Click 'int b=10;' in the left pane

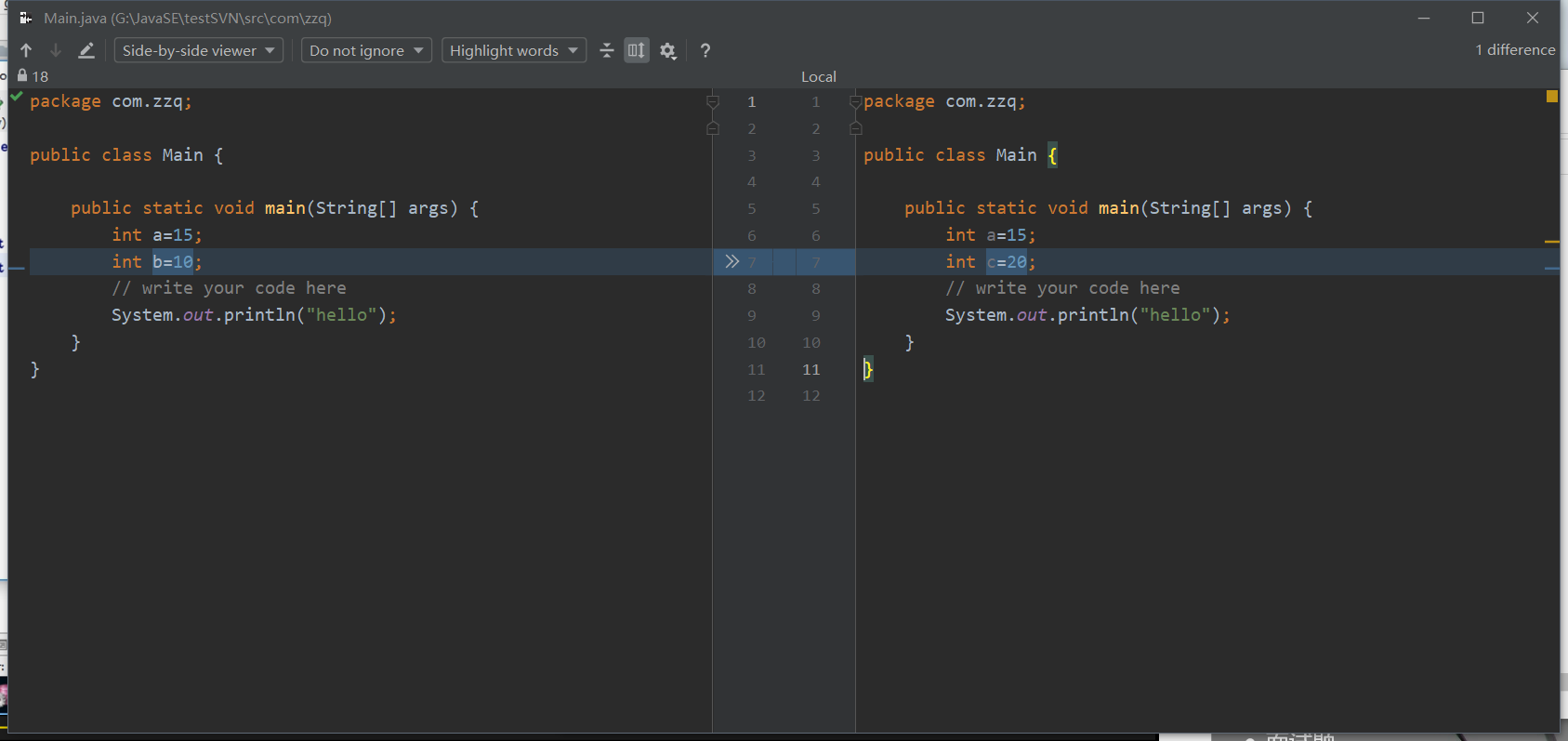tap(157, 261)
